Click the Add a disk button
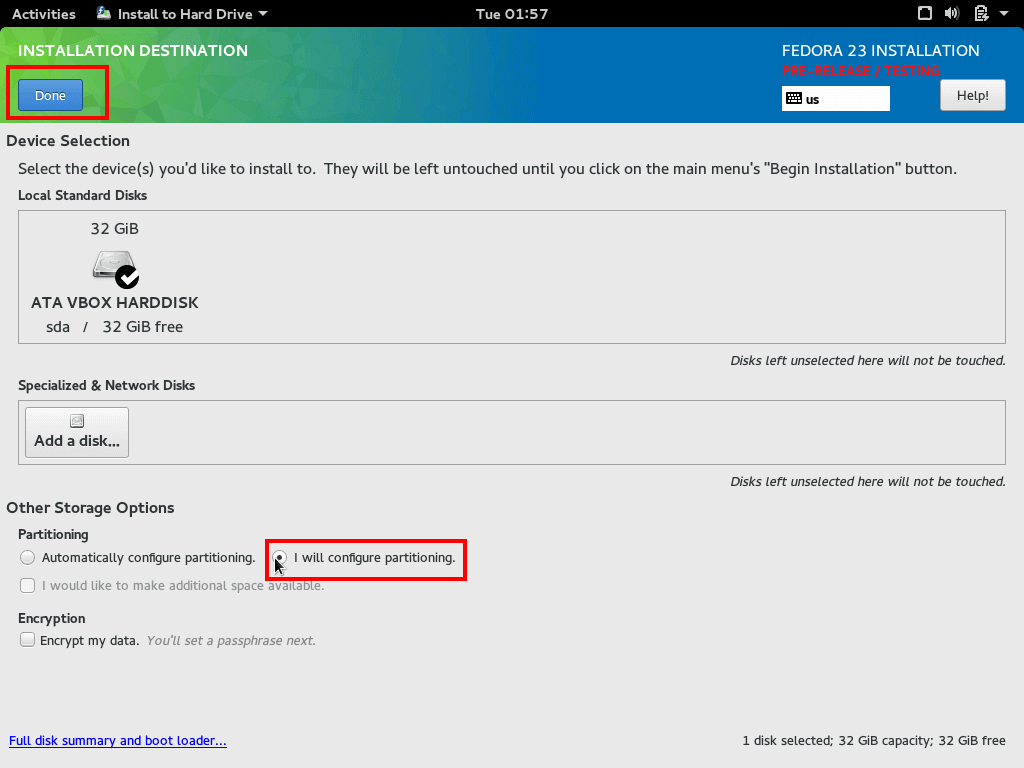Viewport: 1024px width, 768px height. coord(77,432)
